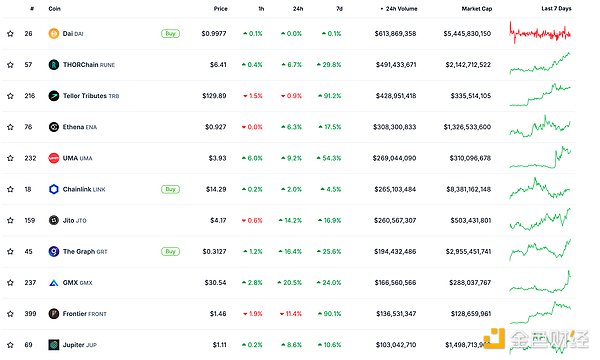This screenshot has height=360, width=600.
Task: Sort table by 24h Volume column
Action: (399, 8)
